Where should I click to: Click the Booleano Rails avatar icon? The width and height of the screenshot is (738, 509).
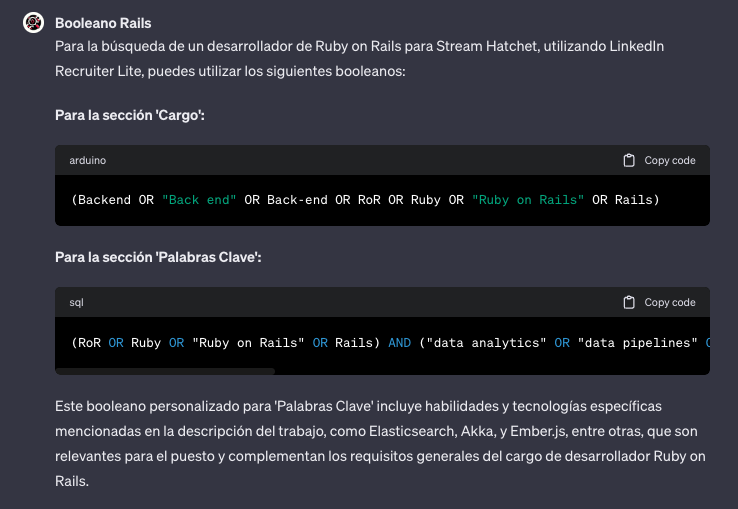point(33,23)
